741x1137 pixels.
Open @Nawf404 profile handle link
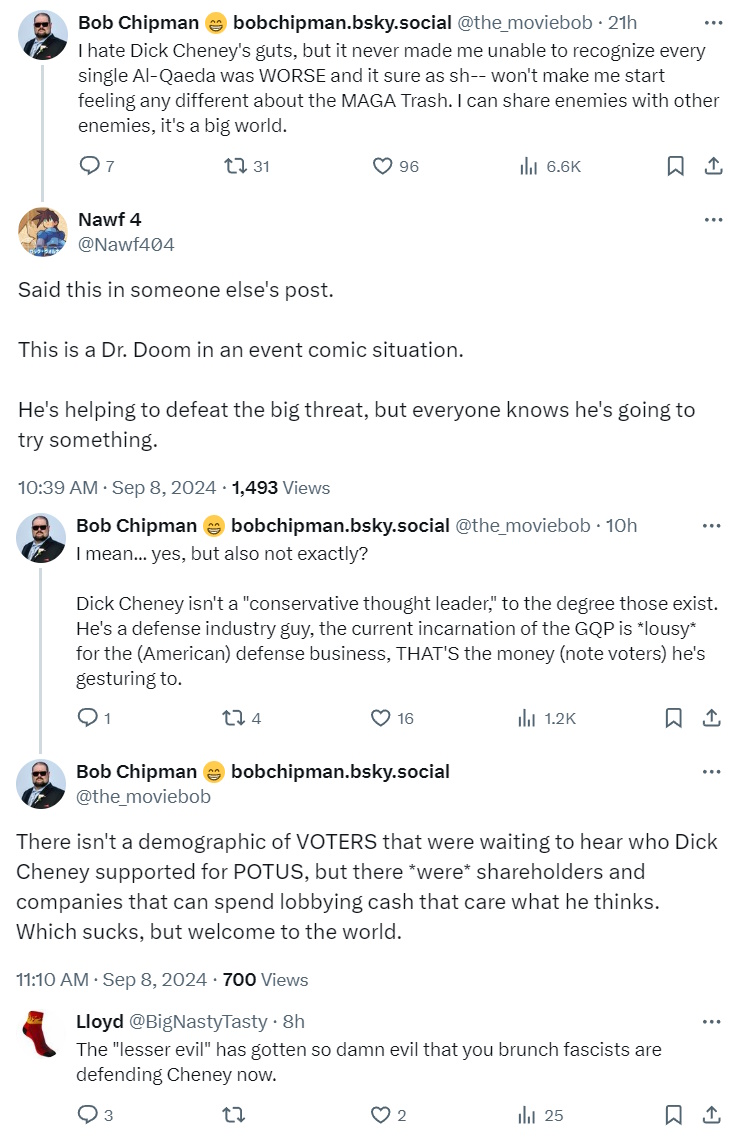coord(126,243)
